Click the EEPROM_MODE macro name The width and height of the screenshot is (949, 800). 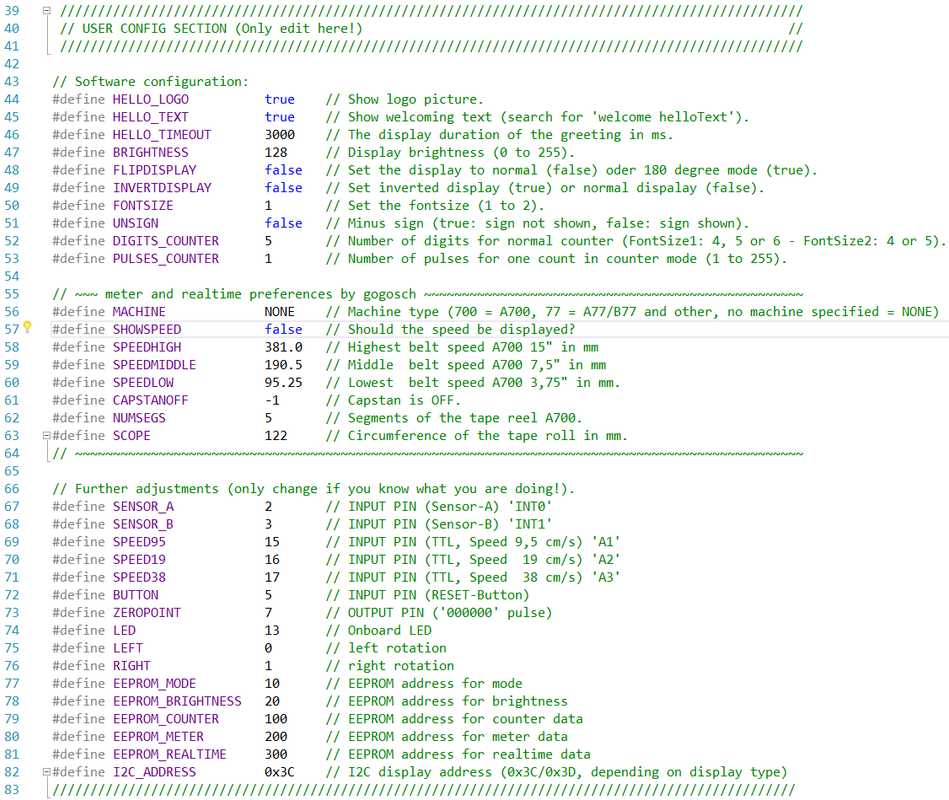tap(154, 683)
